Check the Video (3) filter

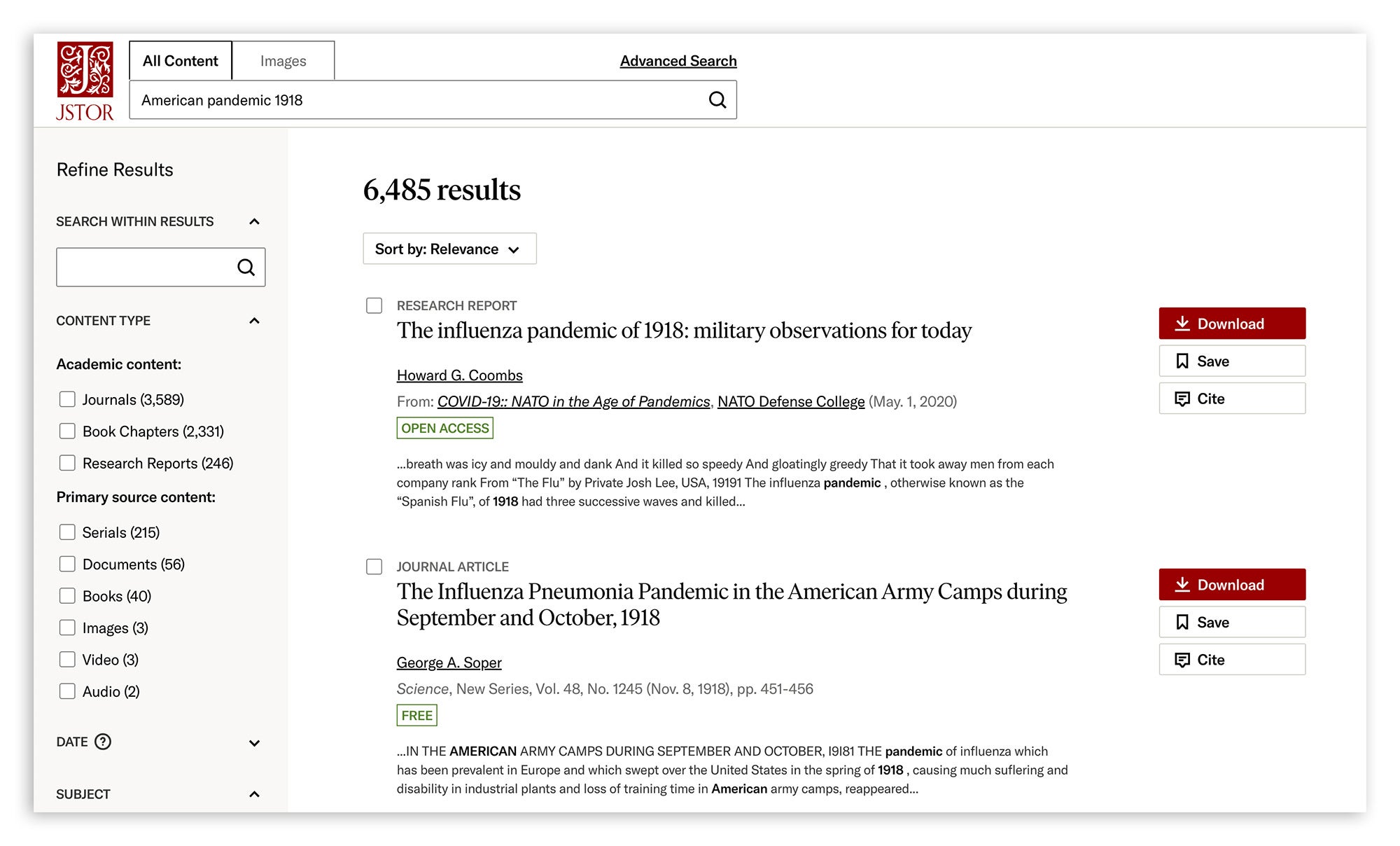(67, 660)
